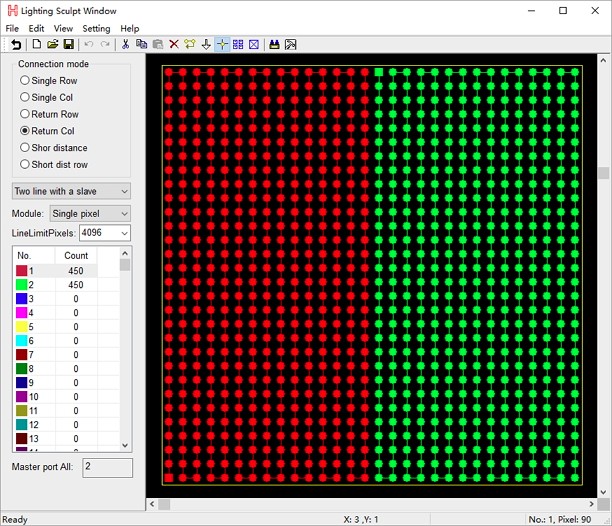The image size is (612, 526).
Task: Click the 'No.: 1, Pixel: 90' status text
Action: click(x=560, y=520)
